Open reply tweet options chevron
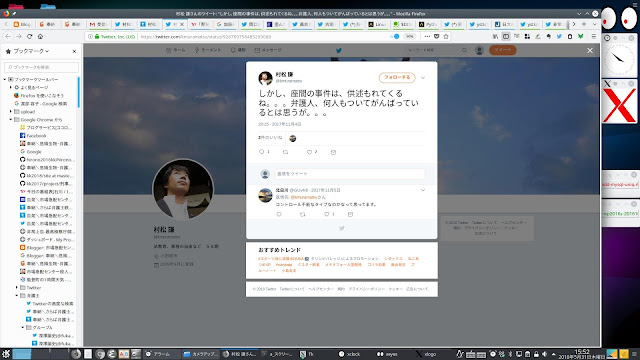The image size is (640, 360). click(423, 190)
